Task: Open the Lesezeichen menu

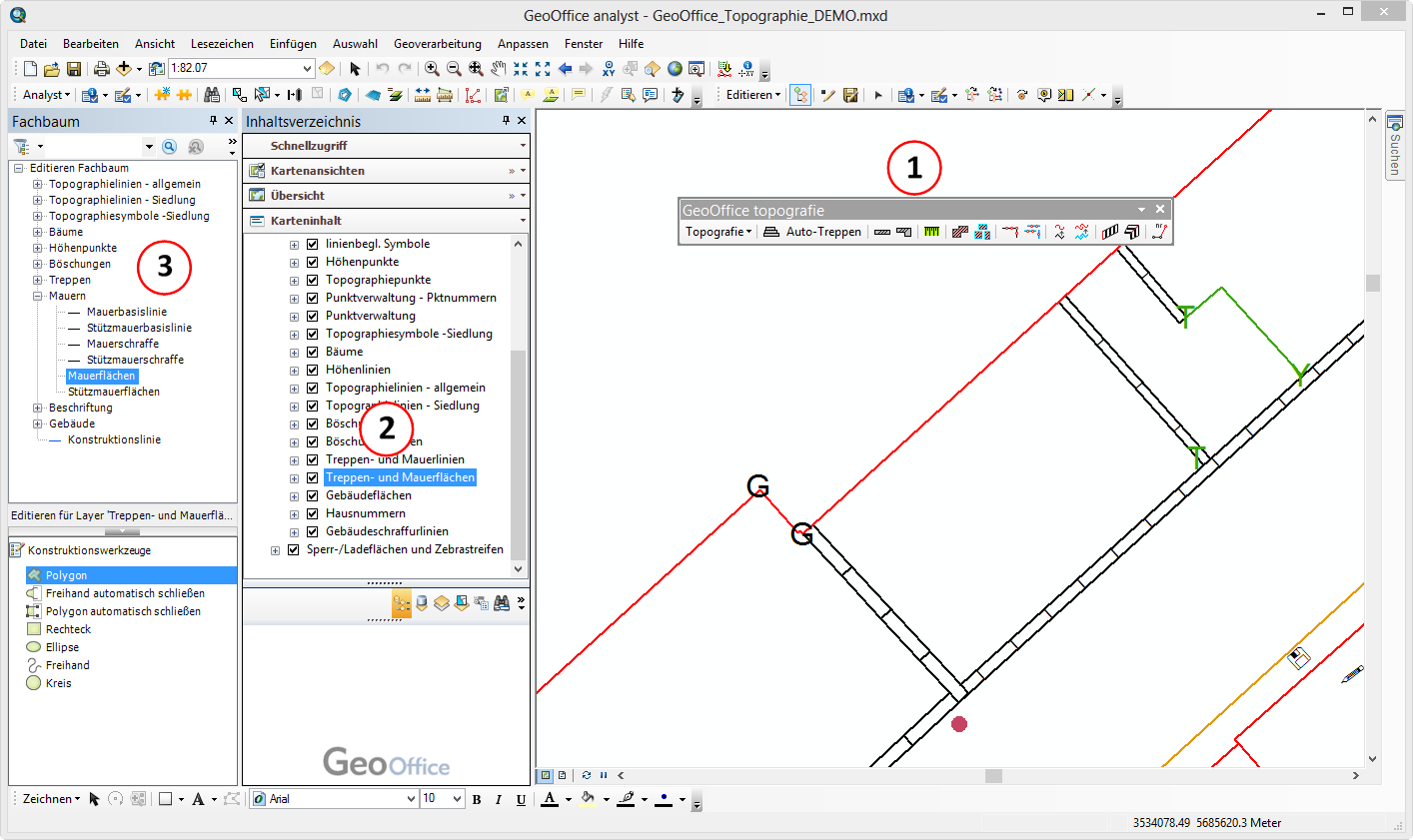Action: pyautogui.click(x=222, y=44)
